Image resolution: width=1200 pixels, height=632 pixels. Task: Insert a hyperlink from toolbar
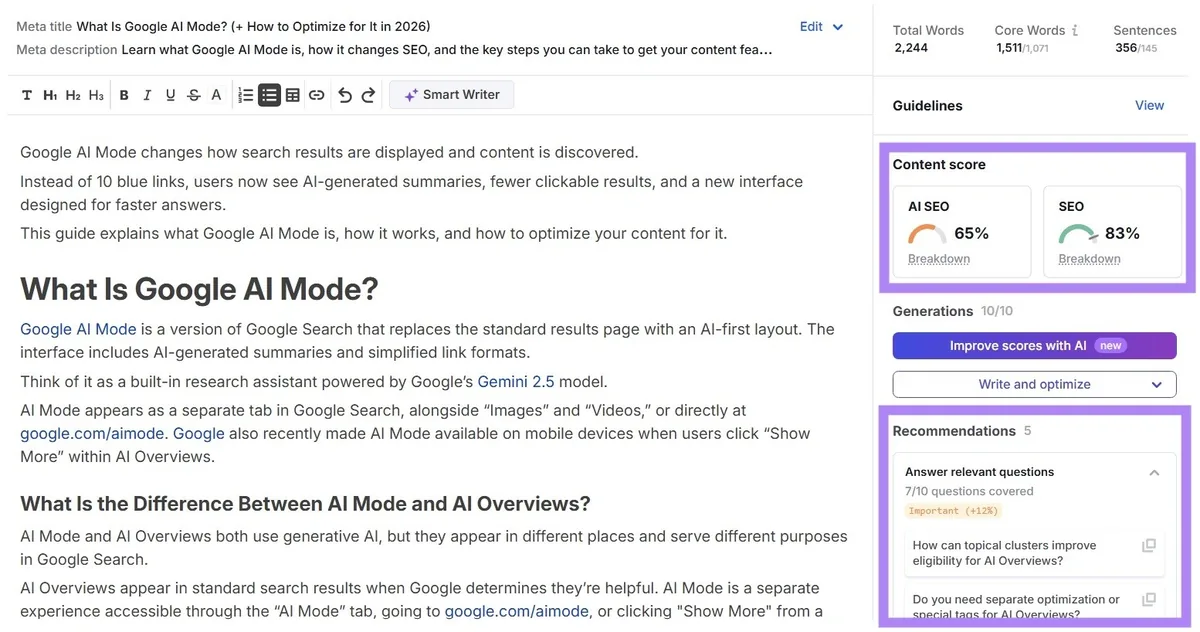click(316, 95)
